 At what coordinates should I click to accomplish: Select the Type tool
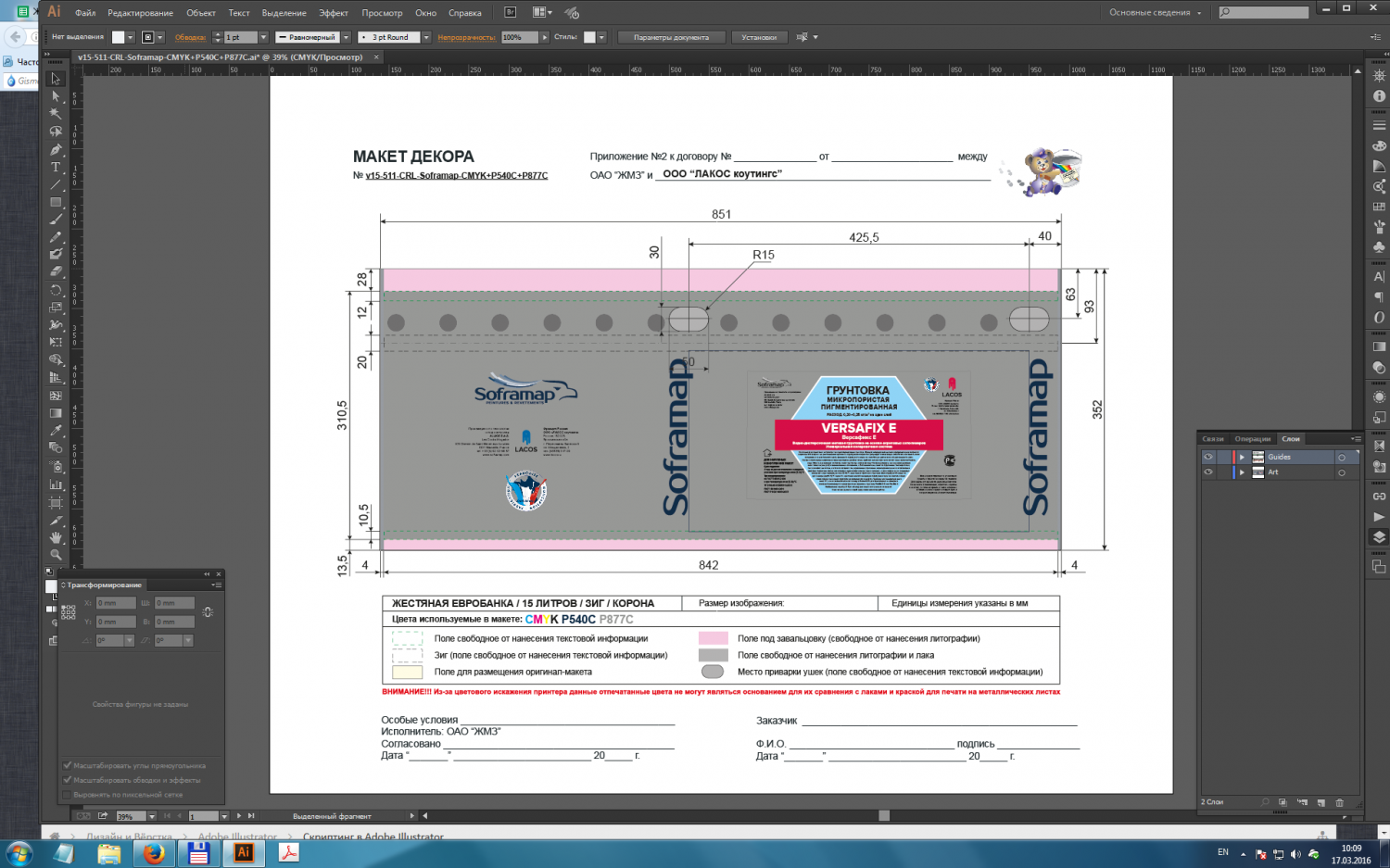tap(56, 167)
